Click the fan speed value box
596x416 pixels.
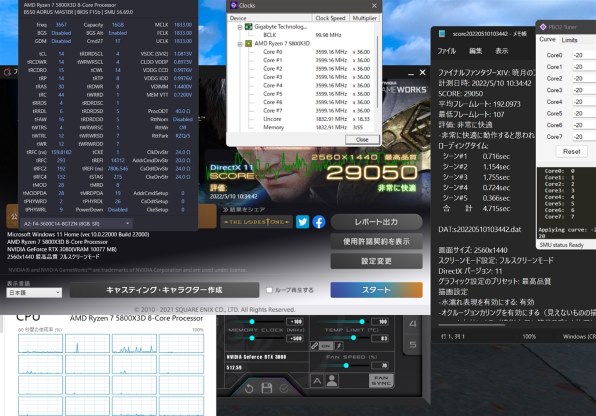[380, 365]
